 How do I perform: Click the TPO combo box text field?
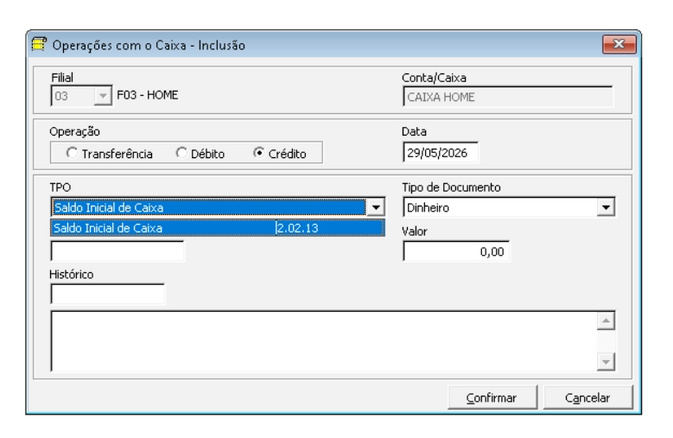tap(209, 207)
